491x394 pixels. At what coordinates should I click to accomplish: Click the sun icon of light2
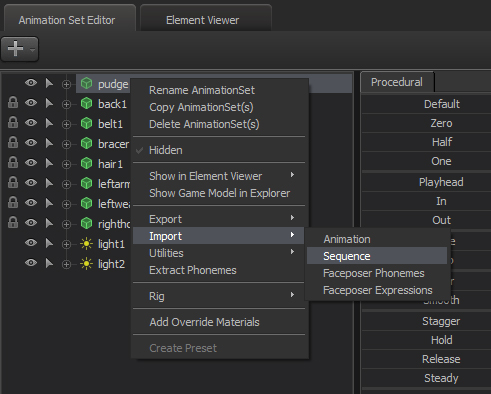click(x=87, y=264)
